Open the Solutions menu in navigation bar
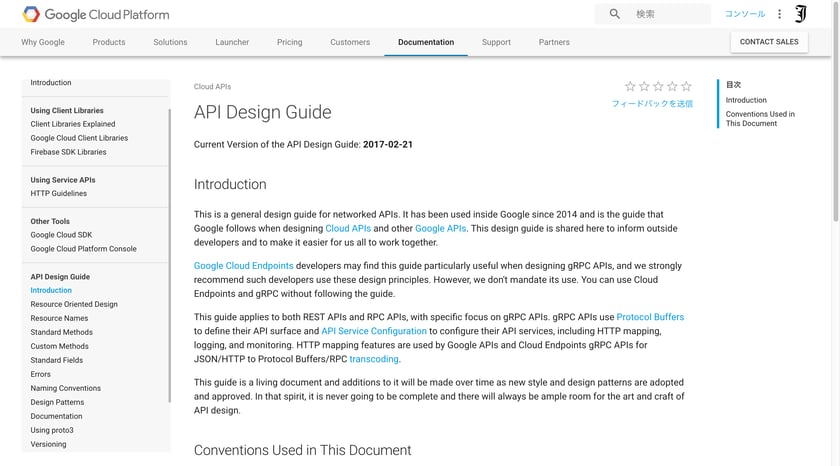 pos(170,42)
